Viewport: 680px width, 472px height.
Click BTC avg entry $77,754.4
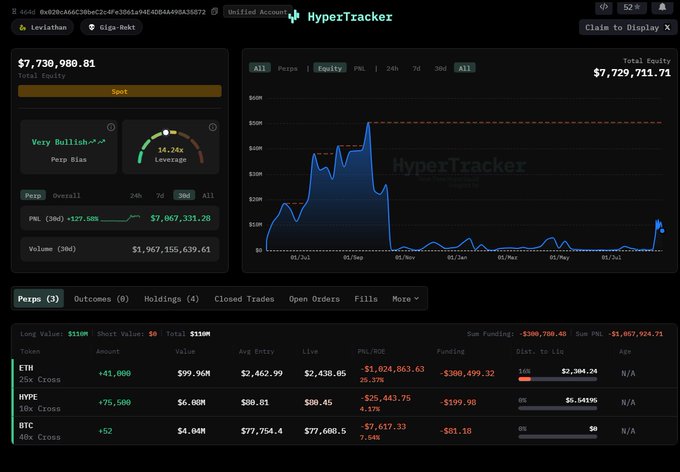(x=262, y=431)
